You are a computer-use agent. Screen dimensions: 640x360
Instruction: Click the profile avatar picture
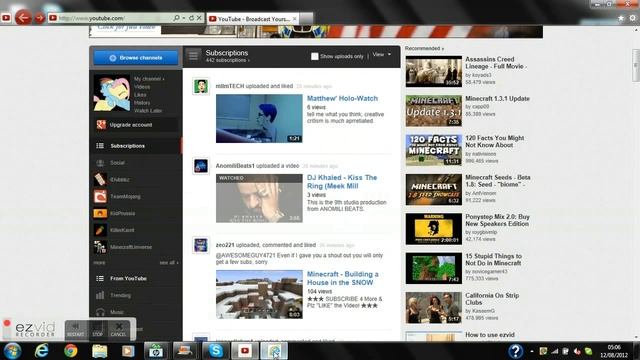(112, 92)
